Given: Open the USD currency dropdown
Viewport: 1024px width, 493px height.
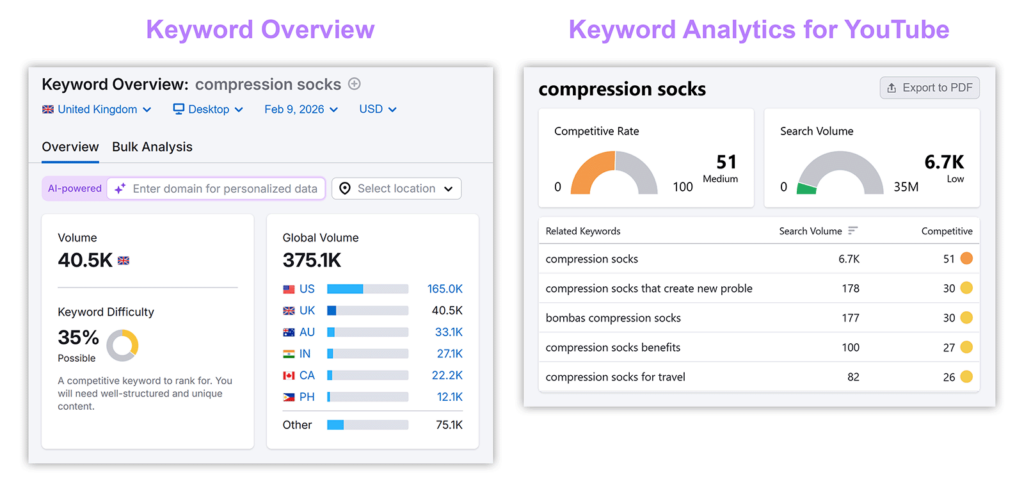Looking at the screenshot, I should [378, 110].
